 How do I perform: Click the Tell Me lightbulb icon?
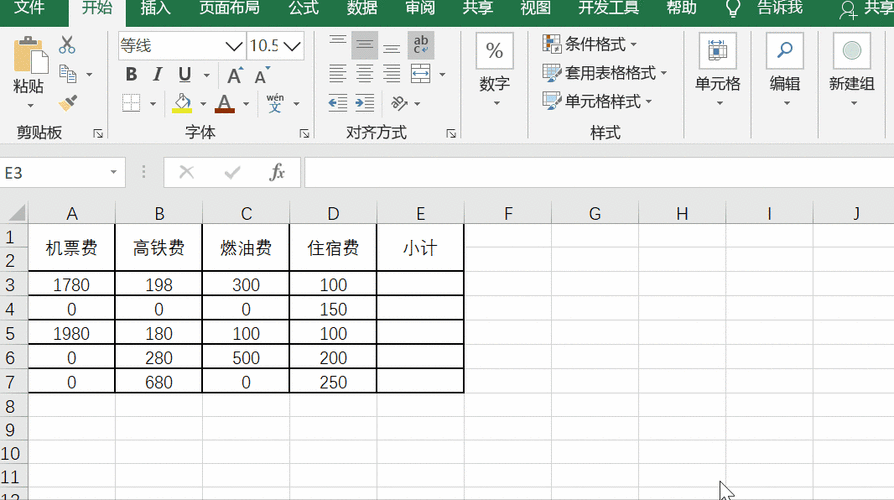(x=733, y=9)
